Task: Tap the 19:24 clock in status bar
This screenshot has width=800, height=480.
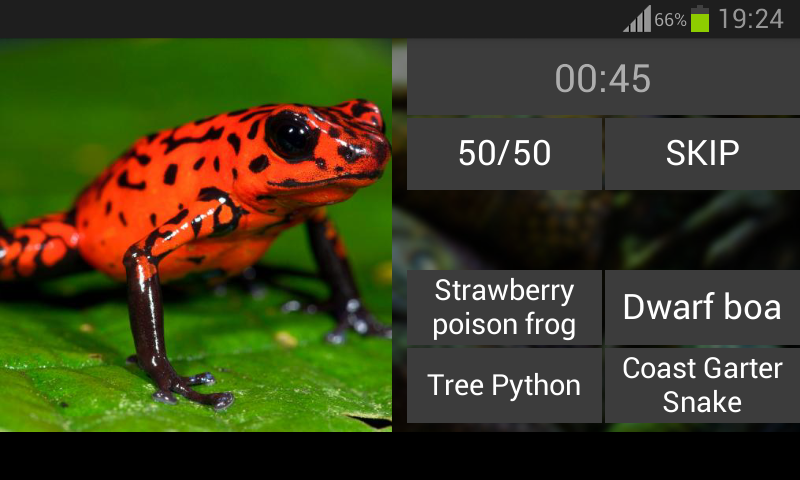Action: click(x=751, y=19)
